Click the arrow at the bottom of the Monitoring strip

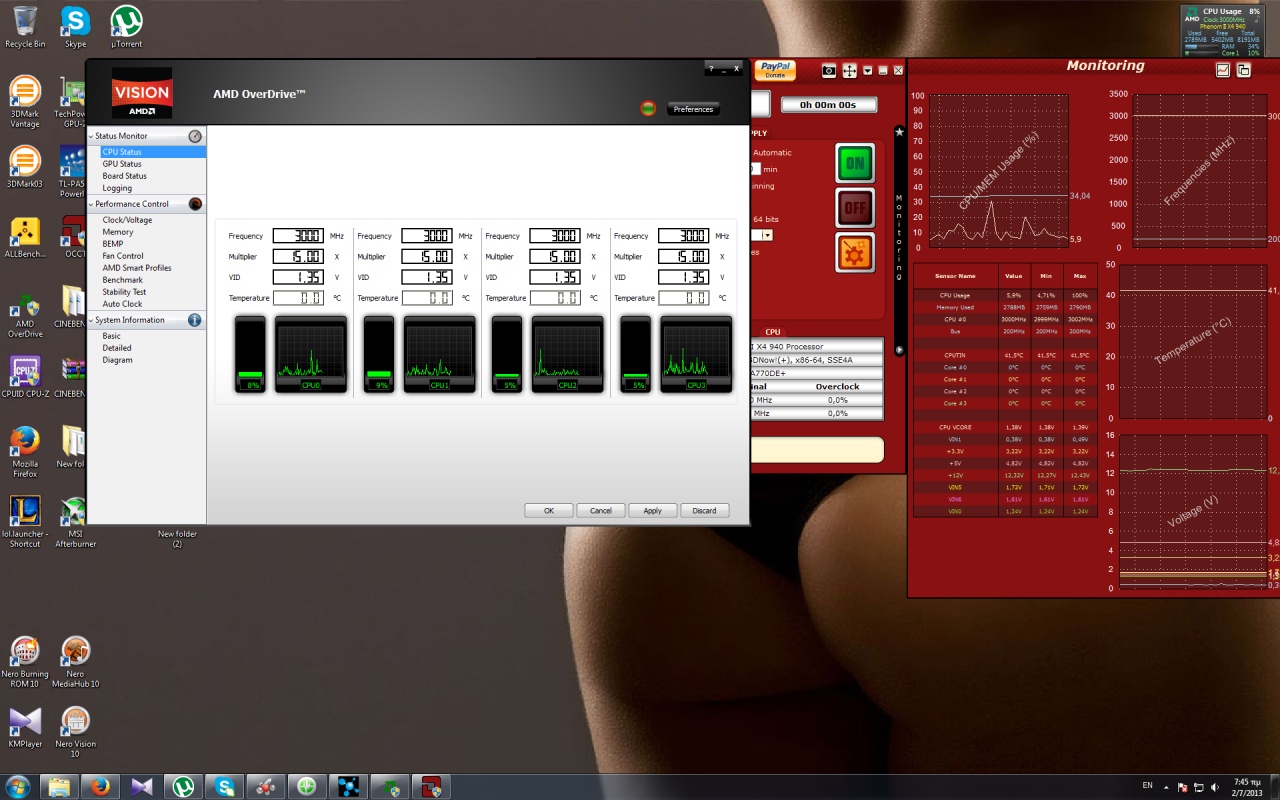(899, 351)
